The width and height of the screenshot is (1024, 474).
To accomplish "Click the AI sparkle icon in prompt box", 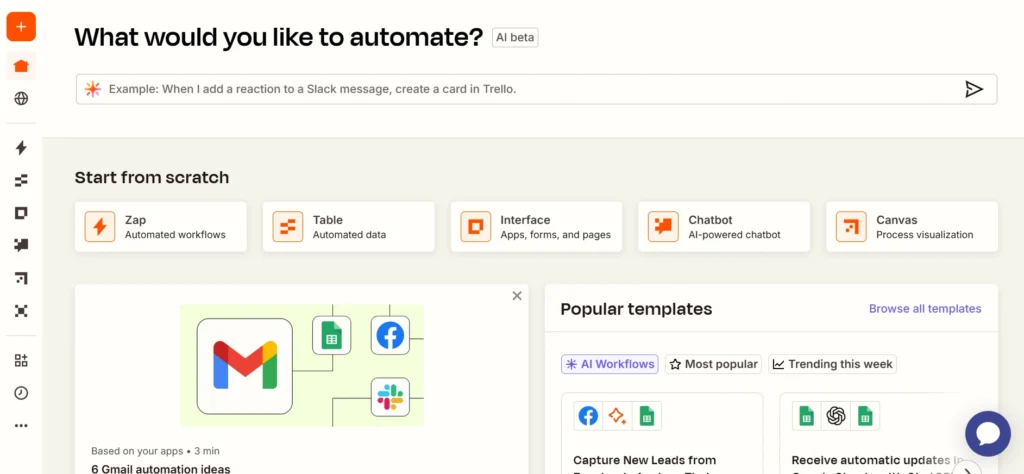I will tap(93, 89).
